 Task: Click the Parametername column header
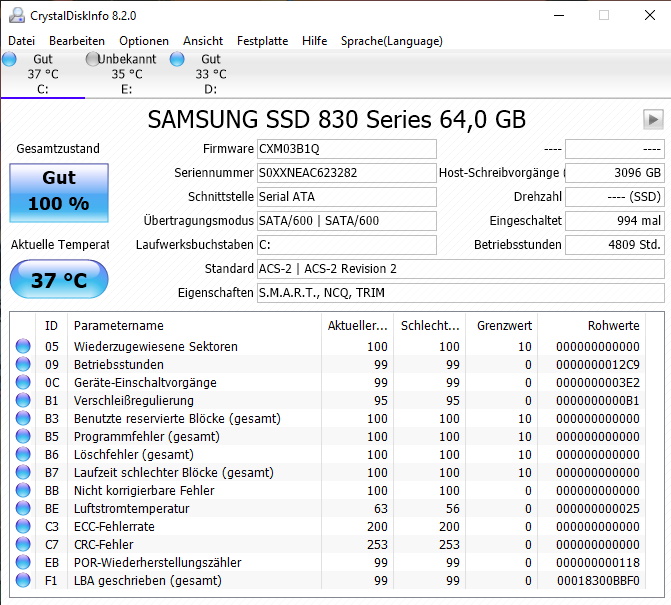[194, 326]
